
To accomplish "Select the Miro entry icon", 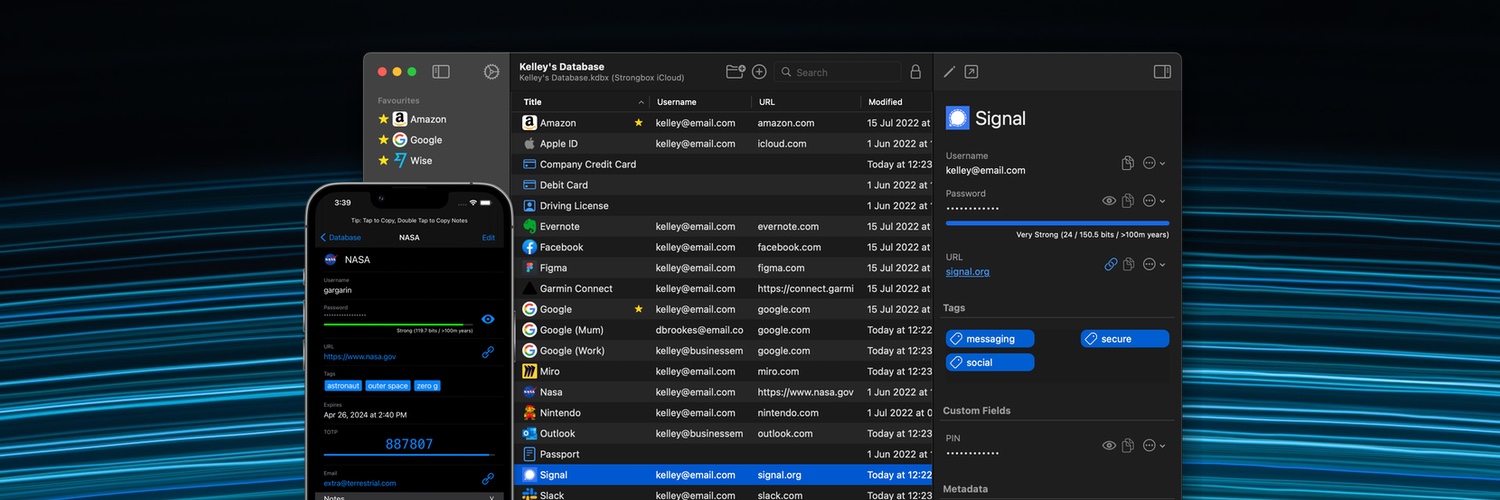I will point(530,371).
